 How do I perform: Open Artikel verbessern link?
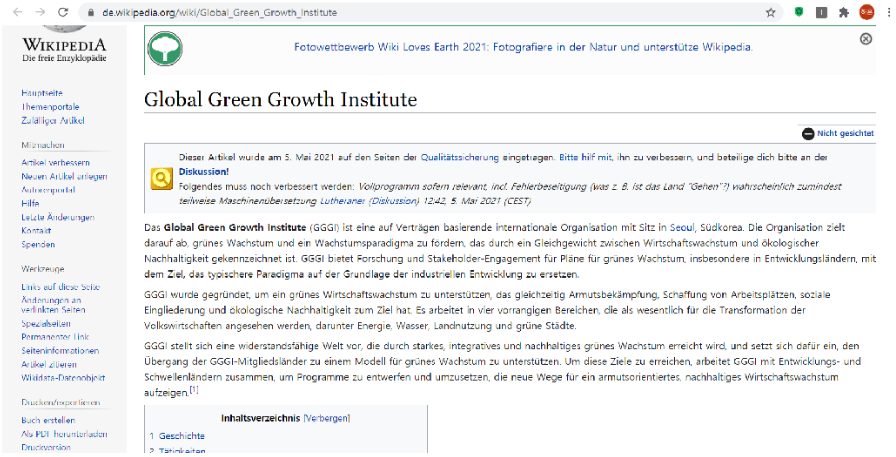pos(55,163)
